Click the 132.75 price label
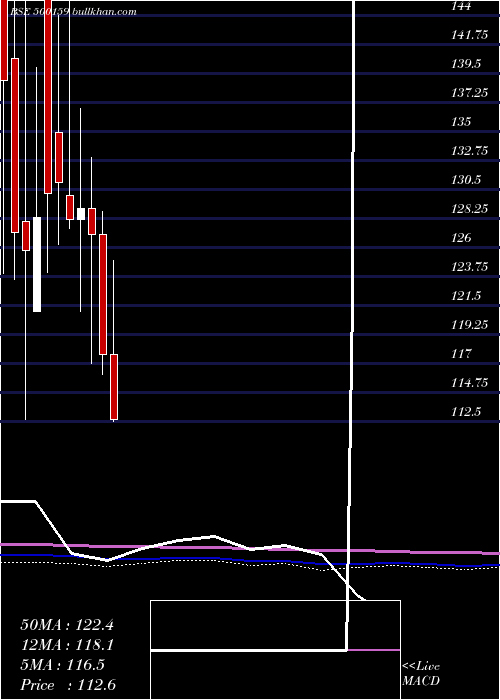The image size is (500, 700). coord(470,151)
